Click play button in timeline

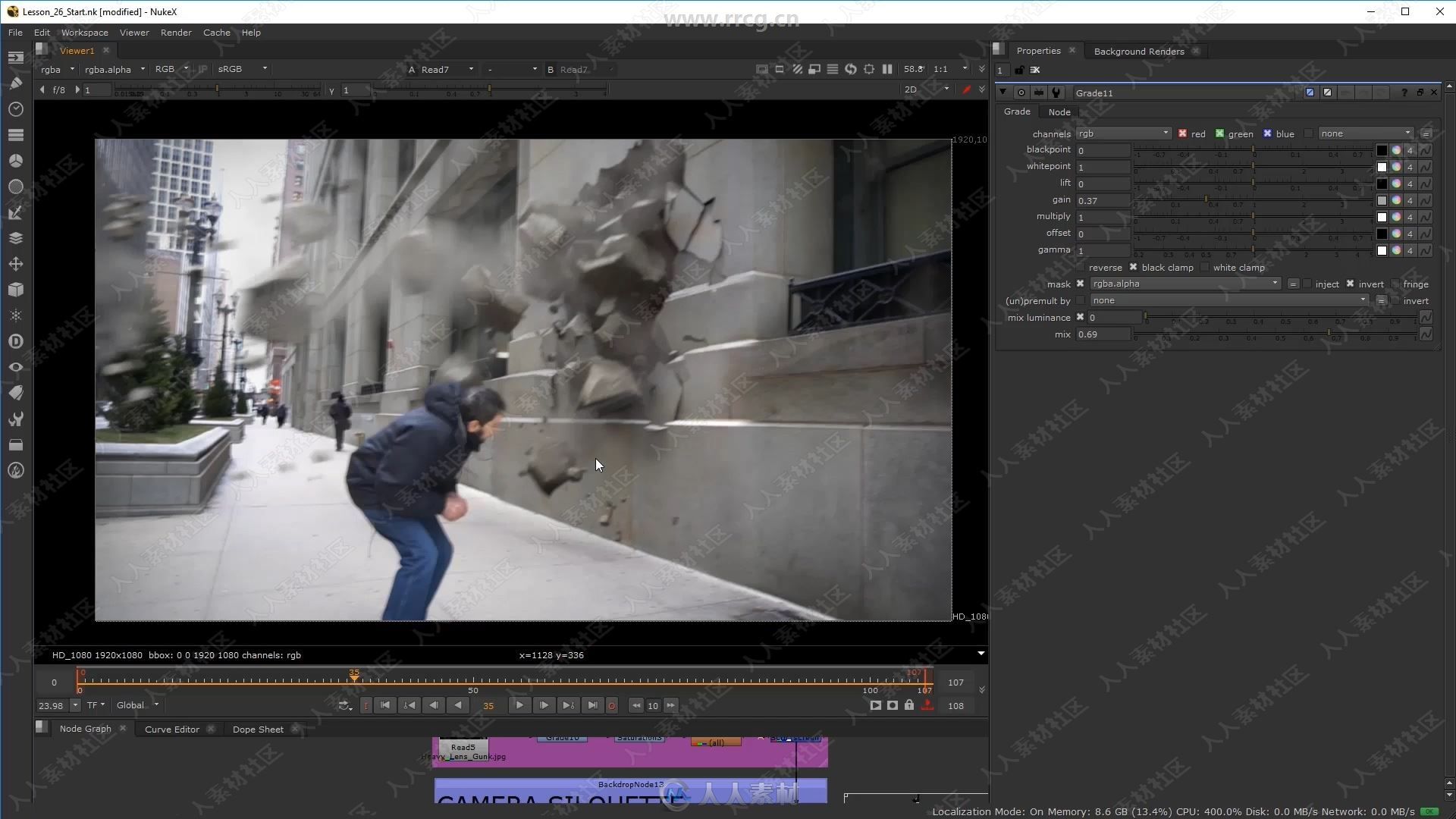519,705
